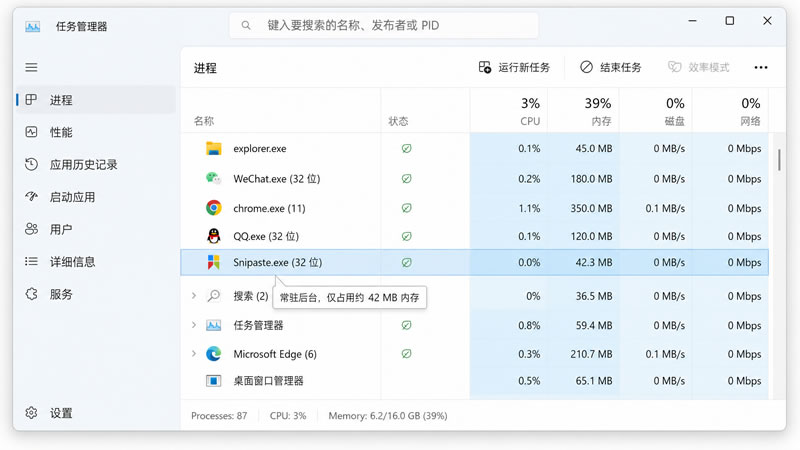Minimize the Task Manager window
This screenshot has height=450, width=800.
[692, 21]
